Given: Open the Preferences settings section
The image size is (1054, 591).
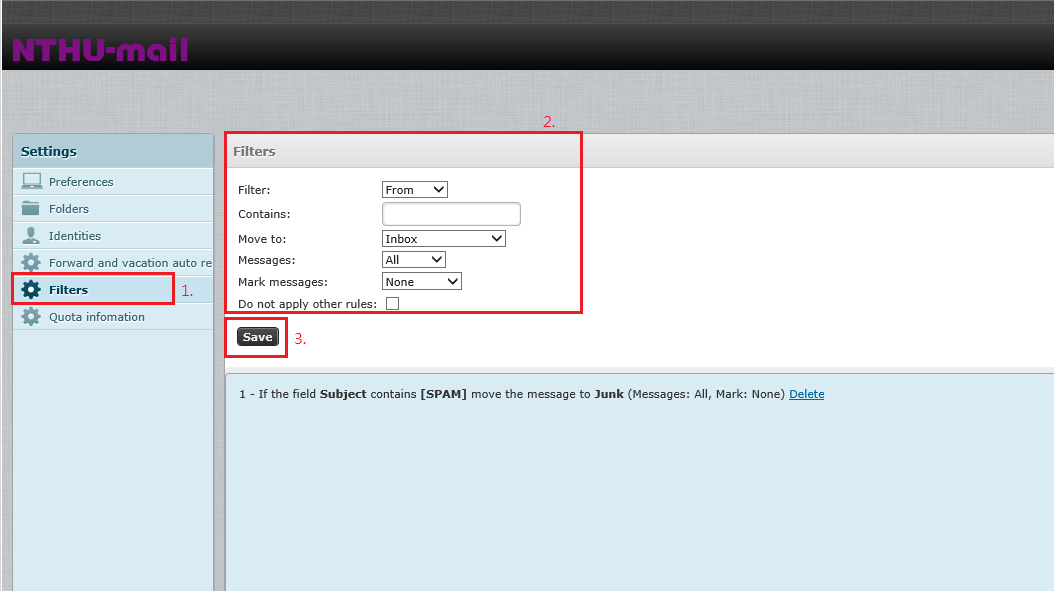Looking at the screenshot, I should pos(81,182).
